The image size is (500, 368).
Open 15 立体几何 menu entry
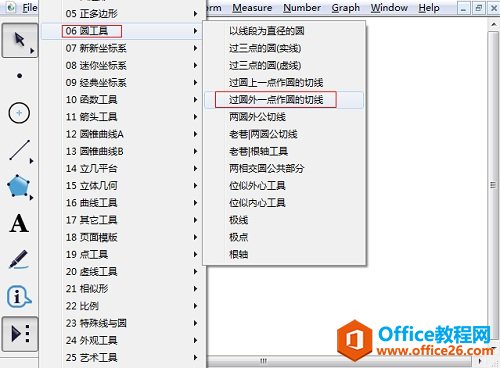click(121, 186)
